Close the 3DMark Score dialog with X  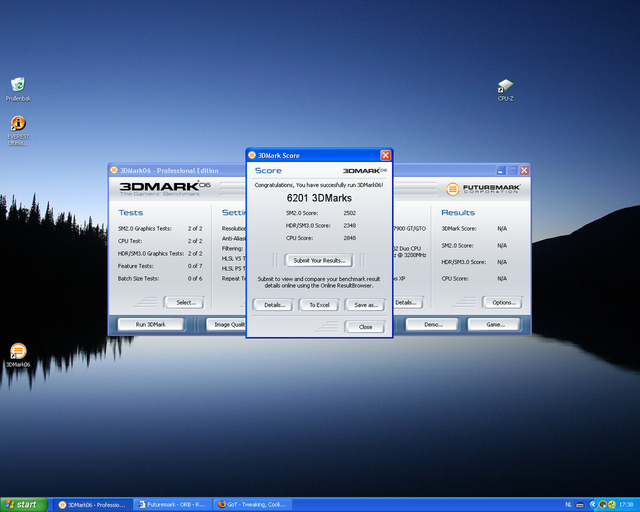tap(385, 155)
